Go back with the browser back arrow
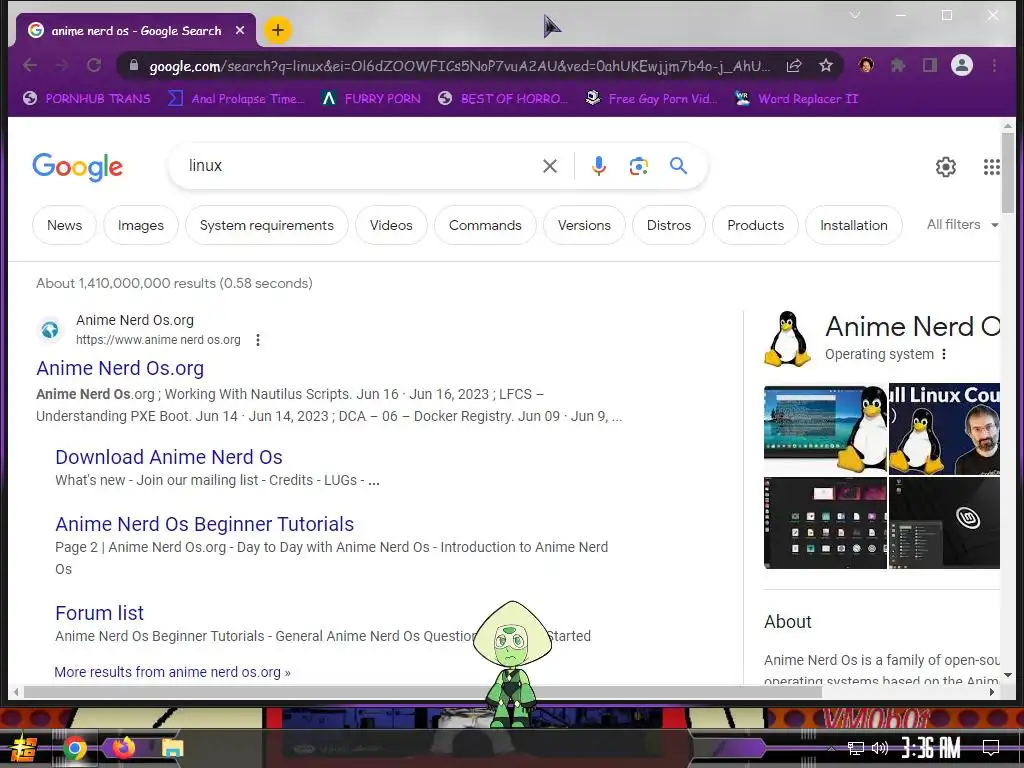This screenshot has height=768, width=1024. pos(30,65)
